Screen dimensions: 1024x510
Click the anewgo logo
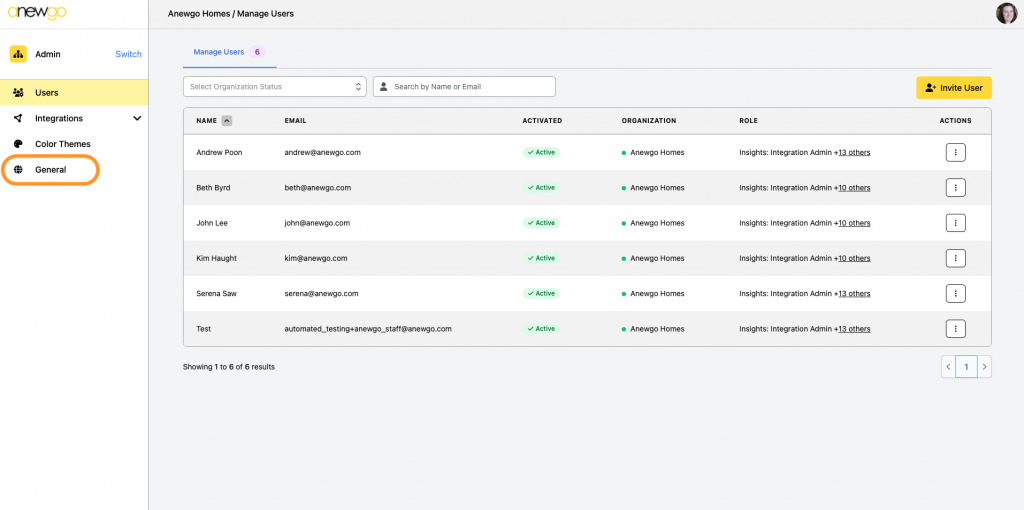pyautogui.click(x=37, y=12)
